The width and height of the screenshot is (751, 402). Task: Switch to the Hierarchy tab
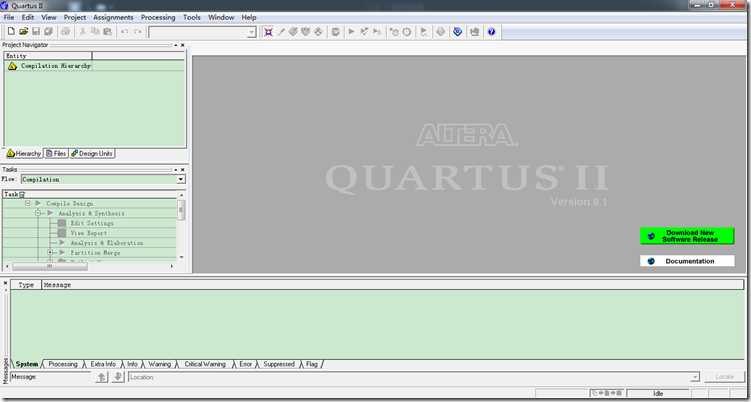click(x=24, y=154)
